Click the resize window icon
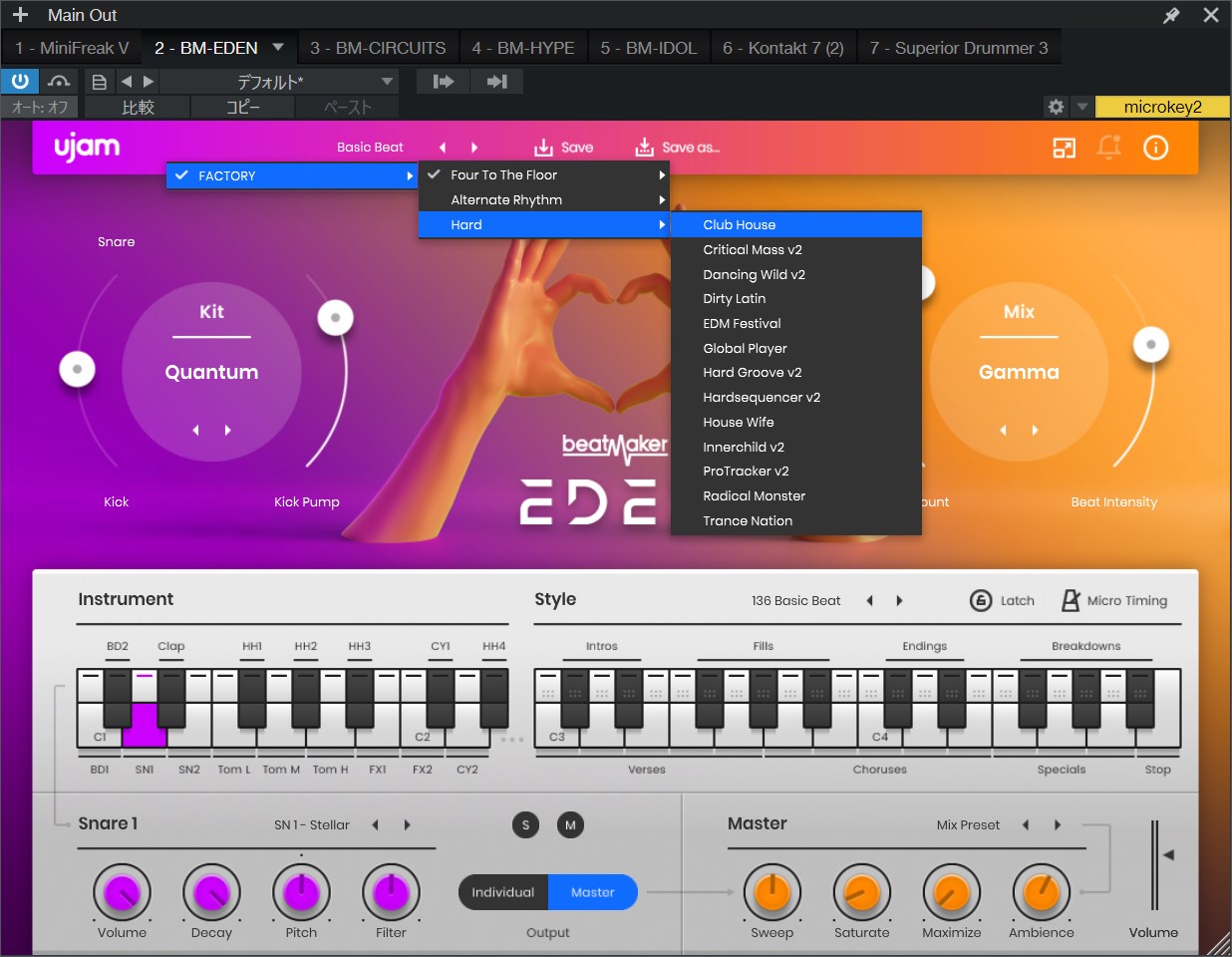The height and width of the screenshot is (957, 1232). (1064, 148)
